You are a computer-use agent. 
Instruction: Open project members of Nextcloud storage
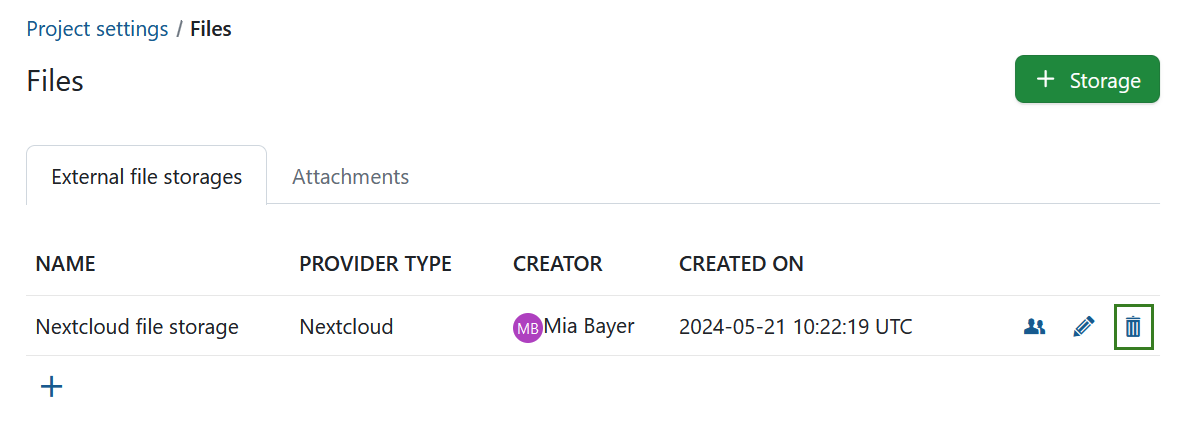(x=1035, y=326)
